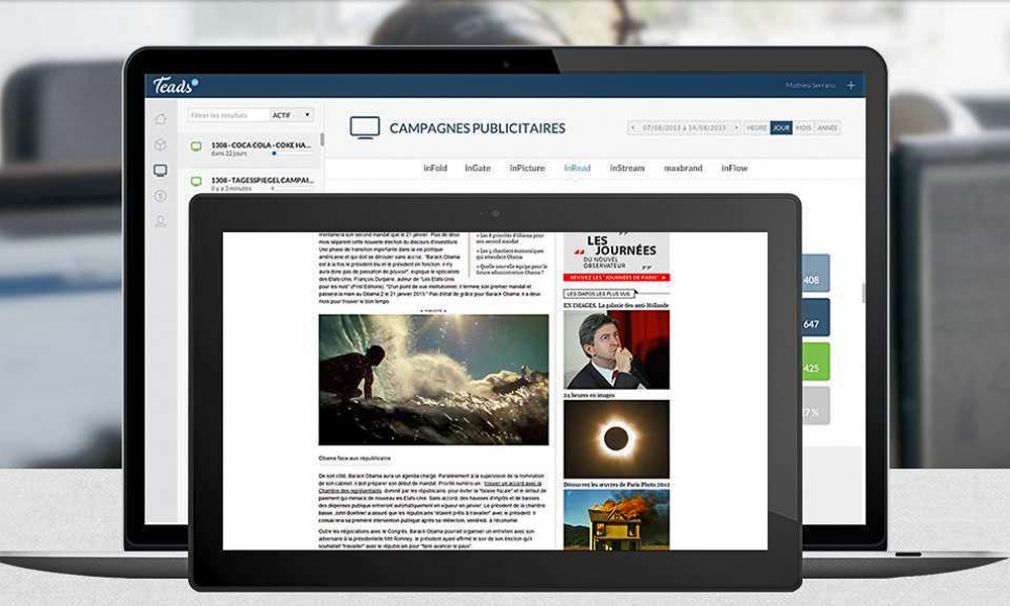Select the home icon in the left sidebar
This screenshot has width=1010, height=606.
point(161,118)
